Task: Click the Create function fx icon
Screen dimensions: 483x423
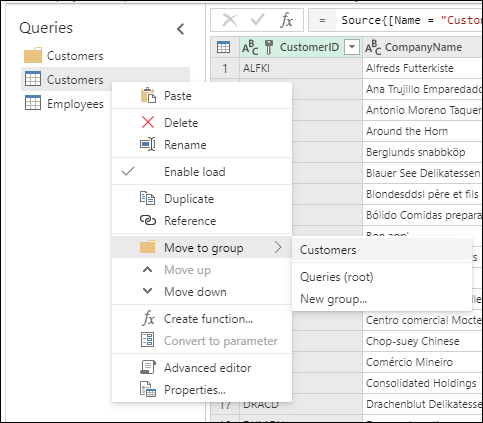Action: (x=148, y=319)
